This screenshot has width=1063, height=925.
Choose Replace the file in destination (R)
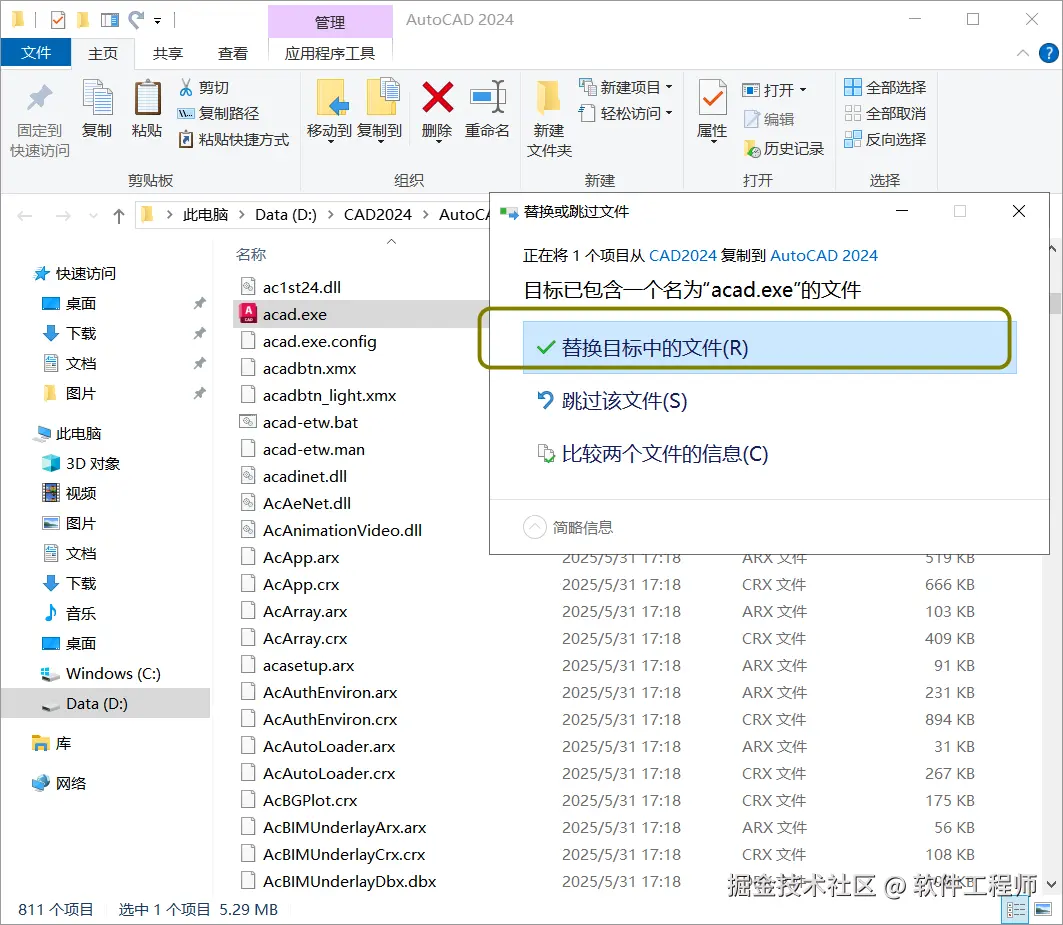pyautogui.click(x=769, y=348)
